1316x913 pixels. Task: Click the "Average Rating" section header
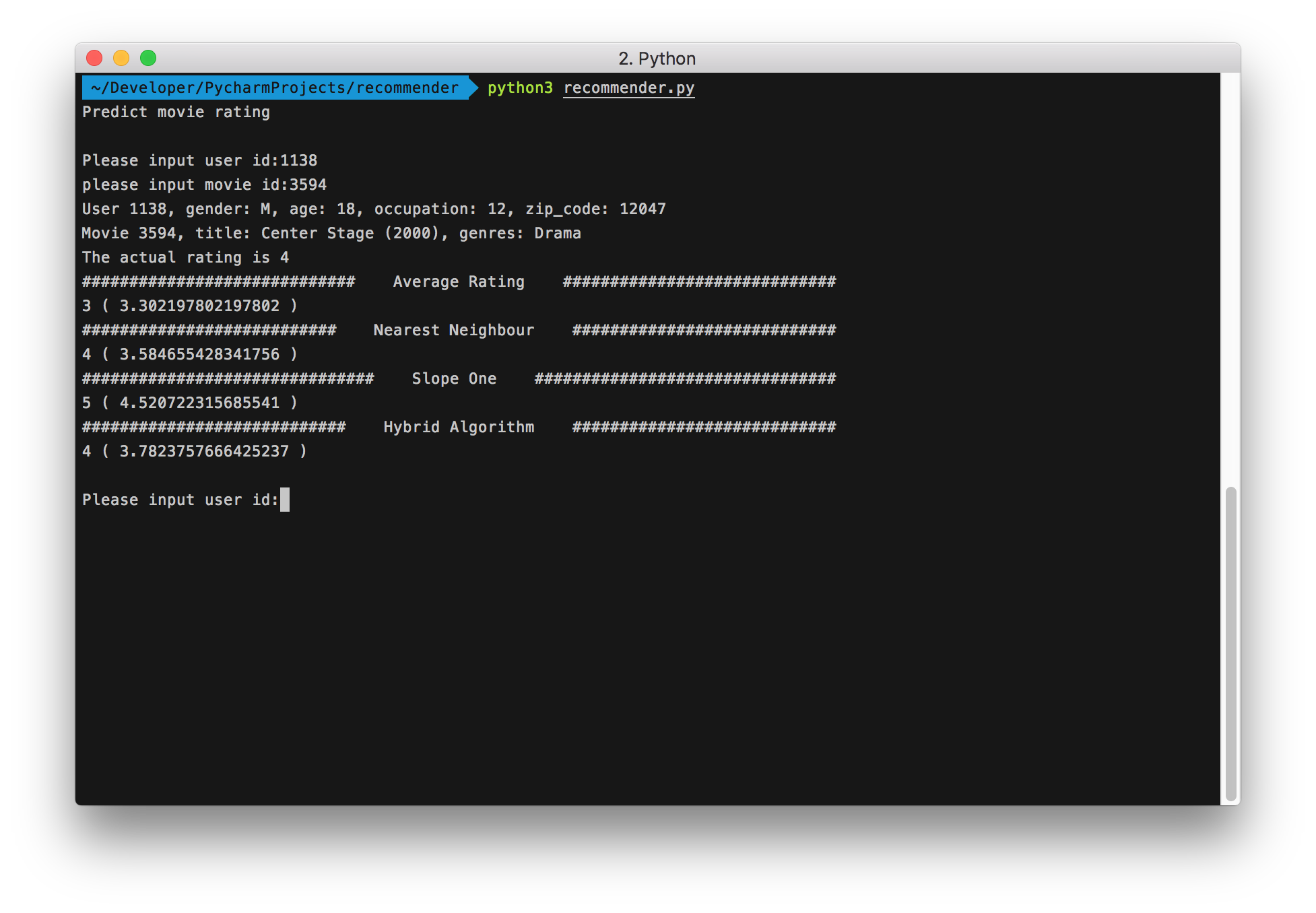pyautogui.click(x=459, y=282)
